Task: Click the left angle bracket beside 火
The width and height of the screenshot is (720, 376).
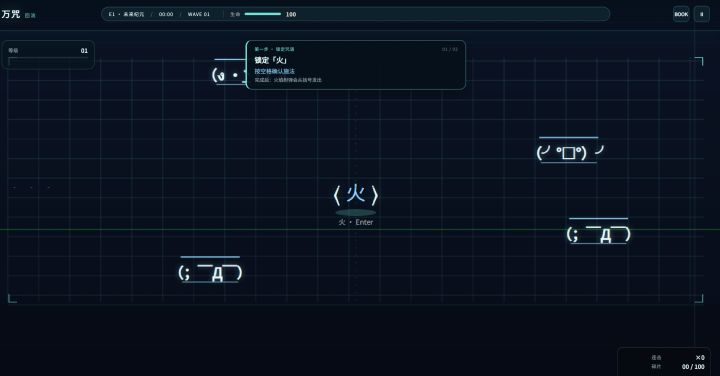Action: (337, 196)
